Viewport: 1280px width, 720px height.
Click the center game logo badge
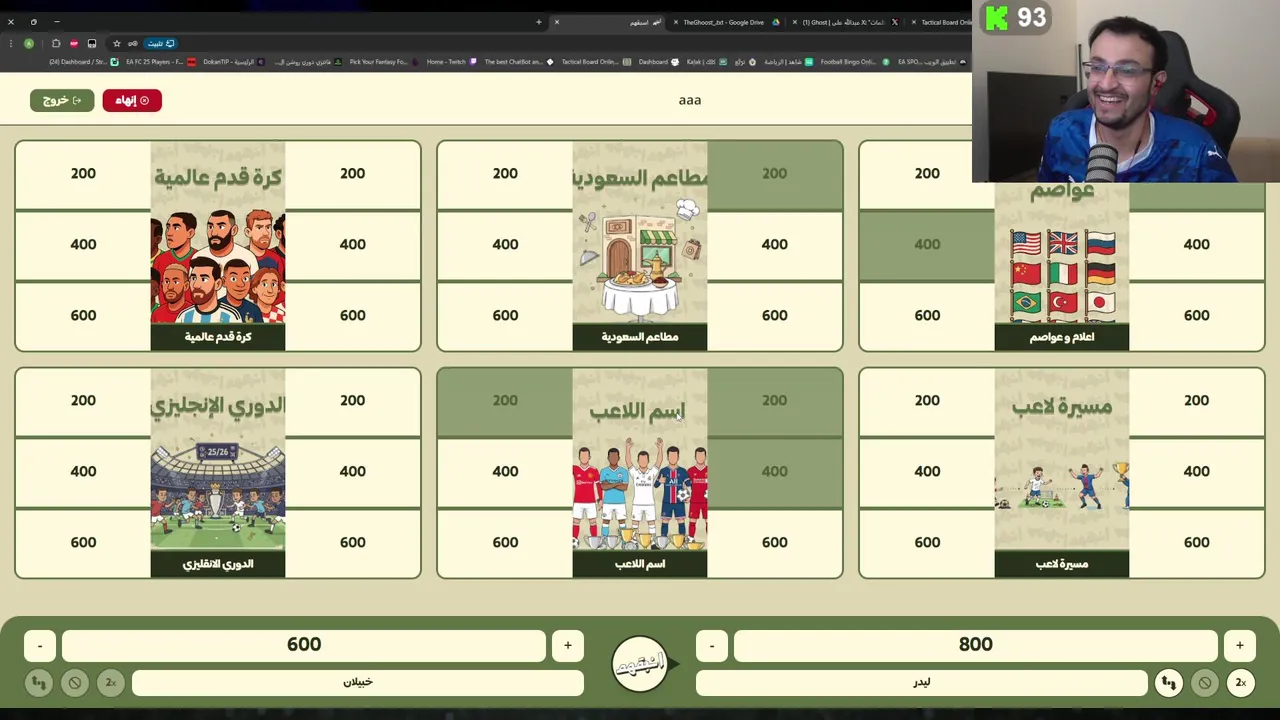click(x=640, y=664)
